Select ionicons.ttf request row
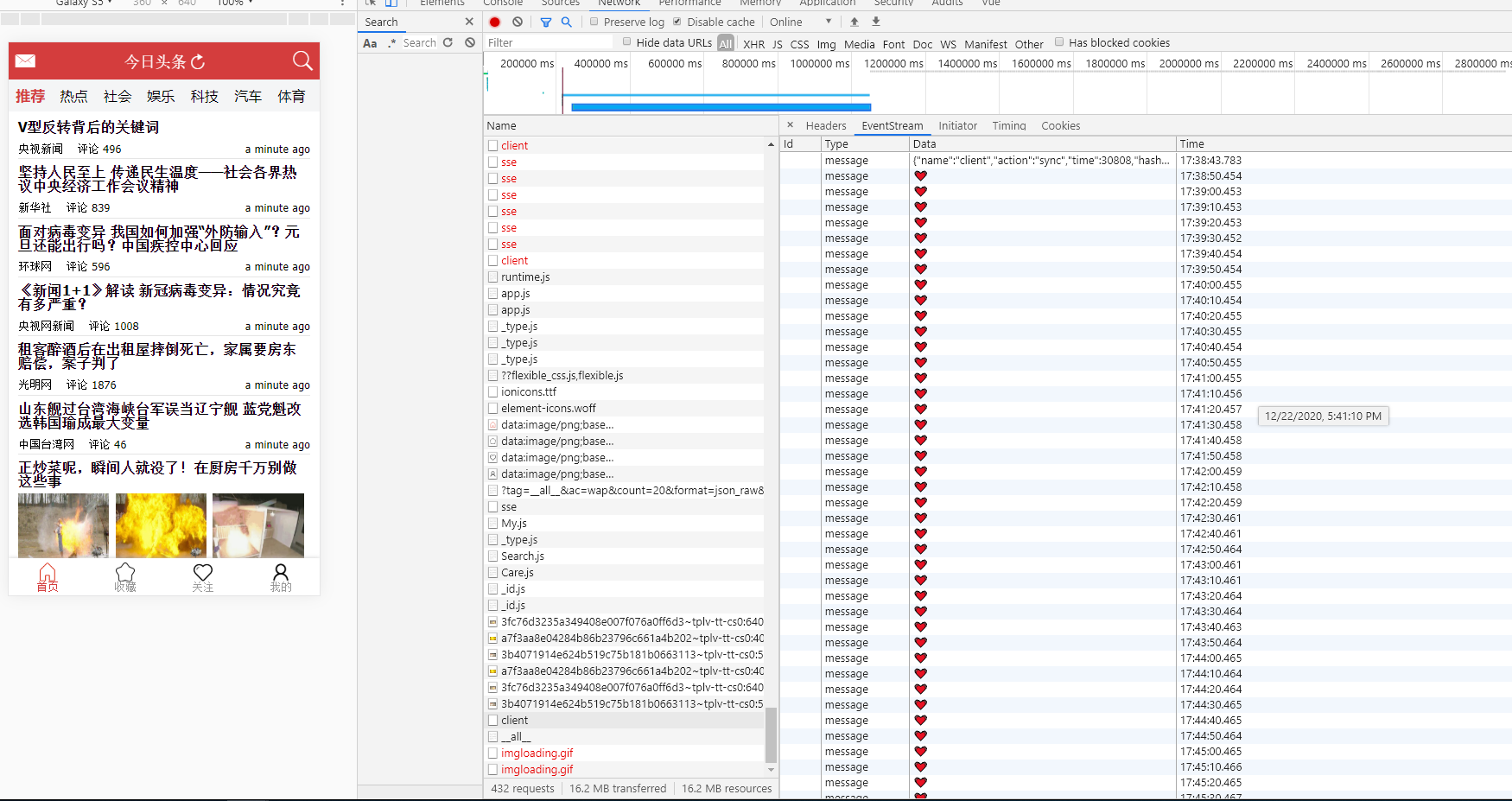This screenshot has height=801, width=1512. coord(626,391)
